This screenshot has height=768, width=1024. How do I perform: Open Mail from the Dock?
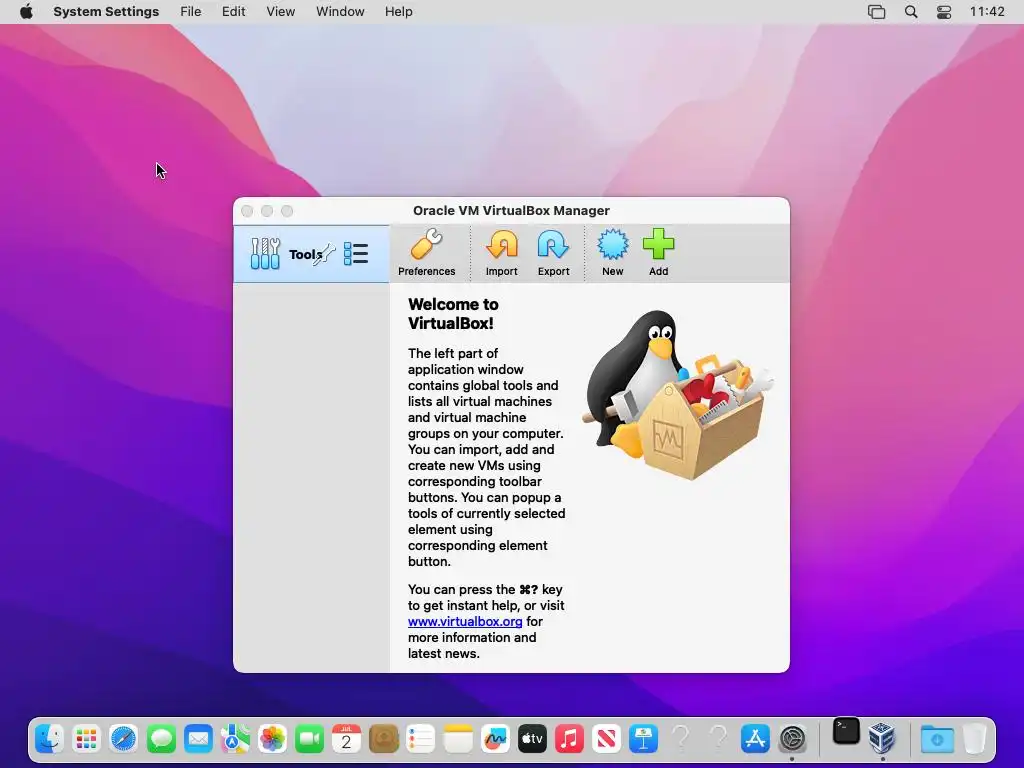coord(199,739)
